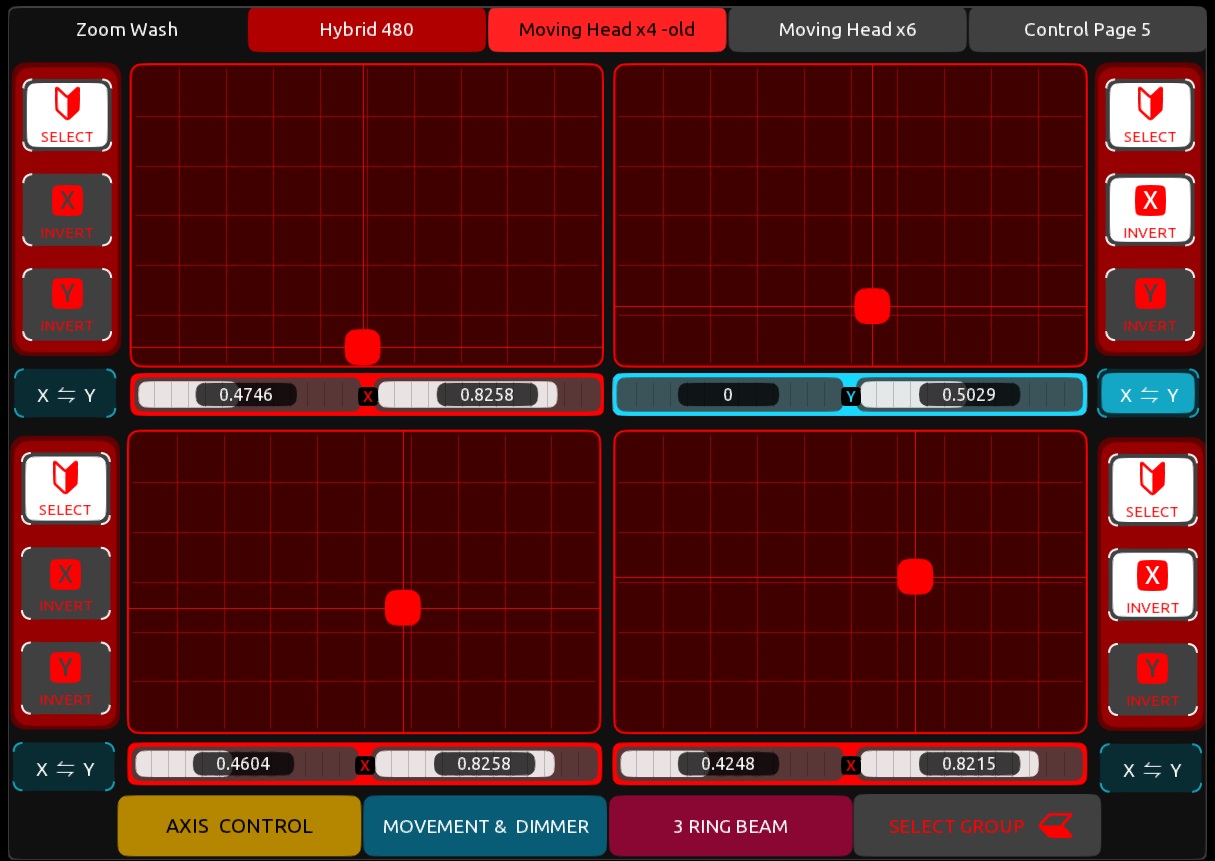Toggle Y INVERT for the 0.4604 pad
This screenshot has width=1215, height=861.
point(65,678)
